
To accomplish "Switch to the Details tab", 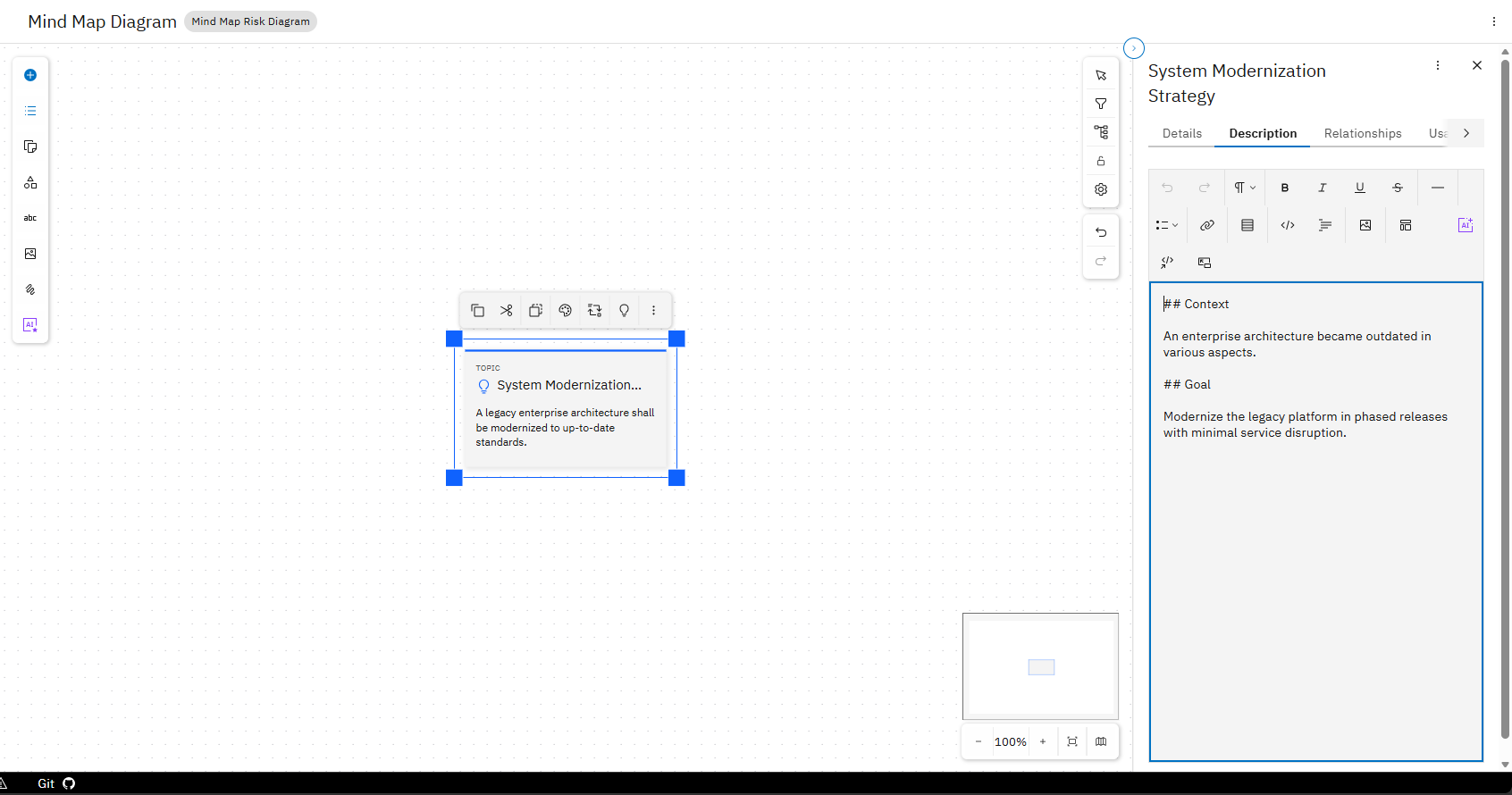I will (1182, 133).
